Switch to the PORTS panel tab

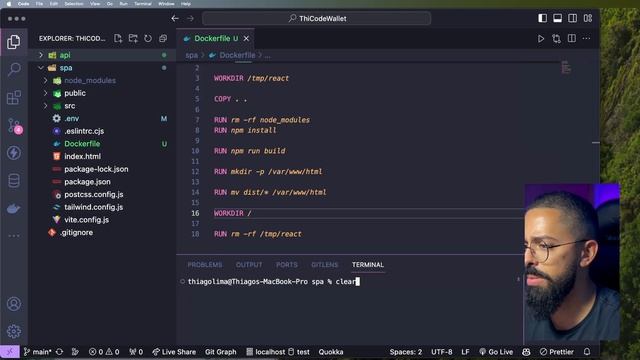[x=287, y=264]
